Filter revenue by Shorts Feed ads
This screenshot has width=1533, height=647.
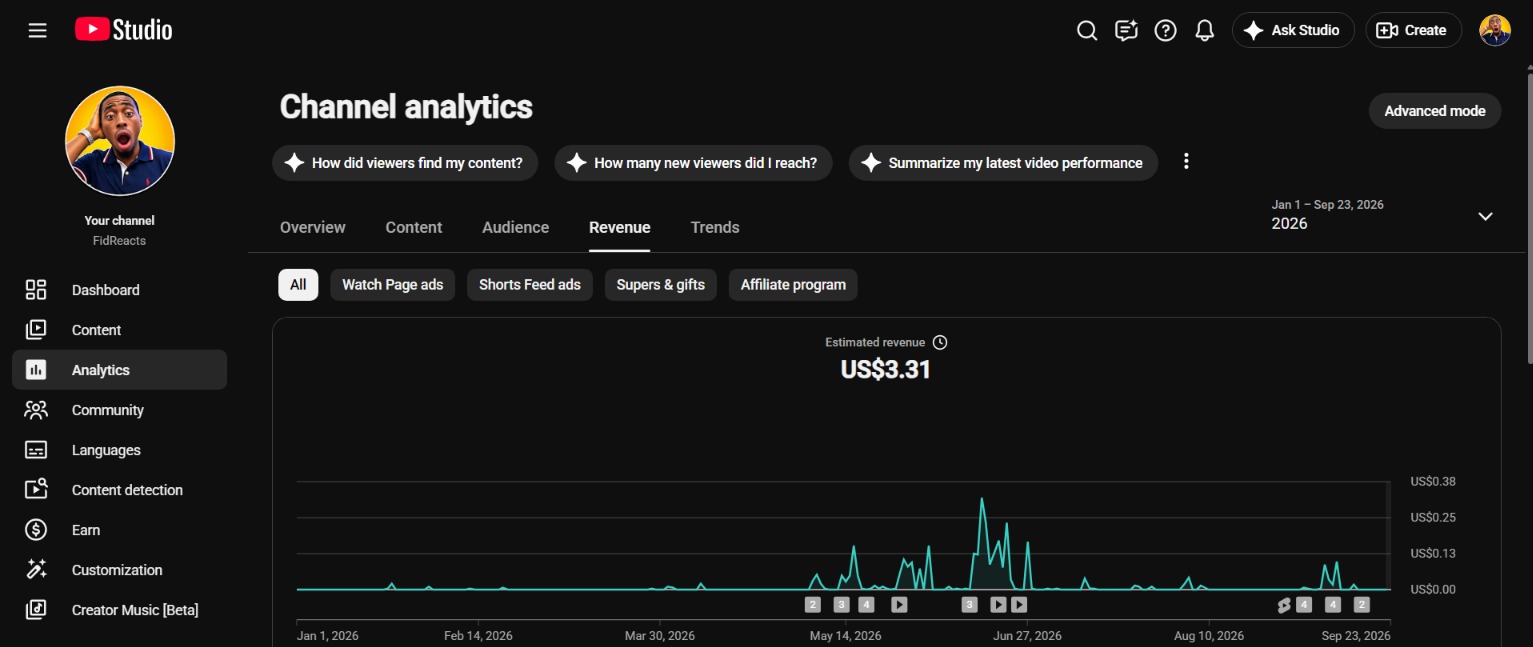click(x=530, y=285)
